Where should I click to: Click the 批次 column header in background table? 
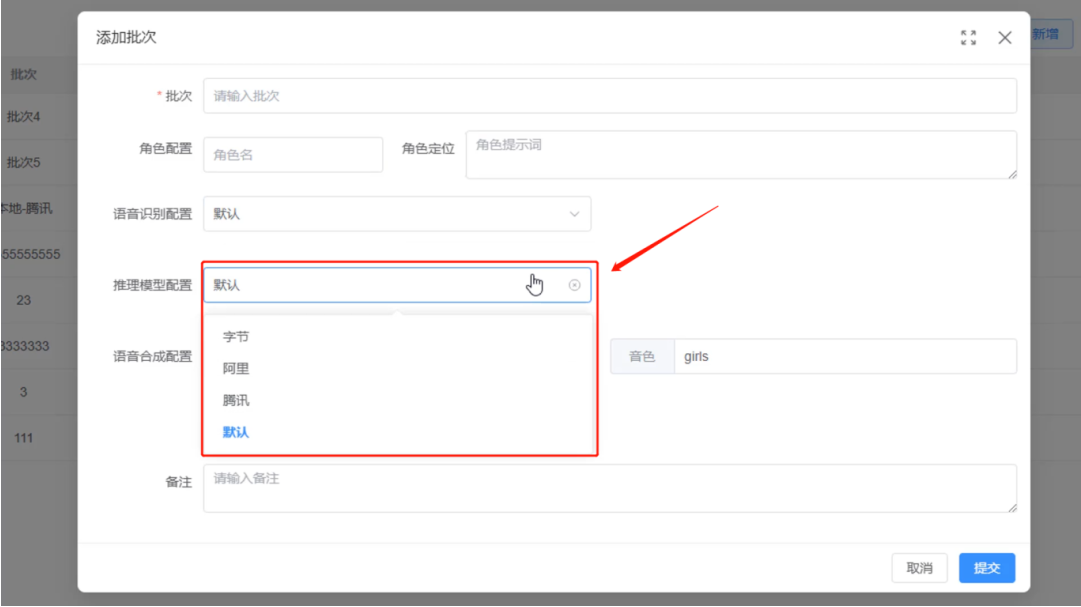coord(23,74)
